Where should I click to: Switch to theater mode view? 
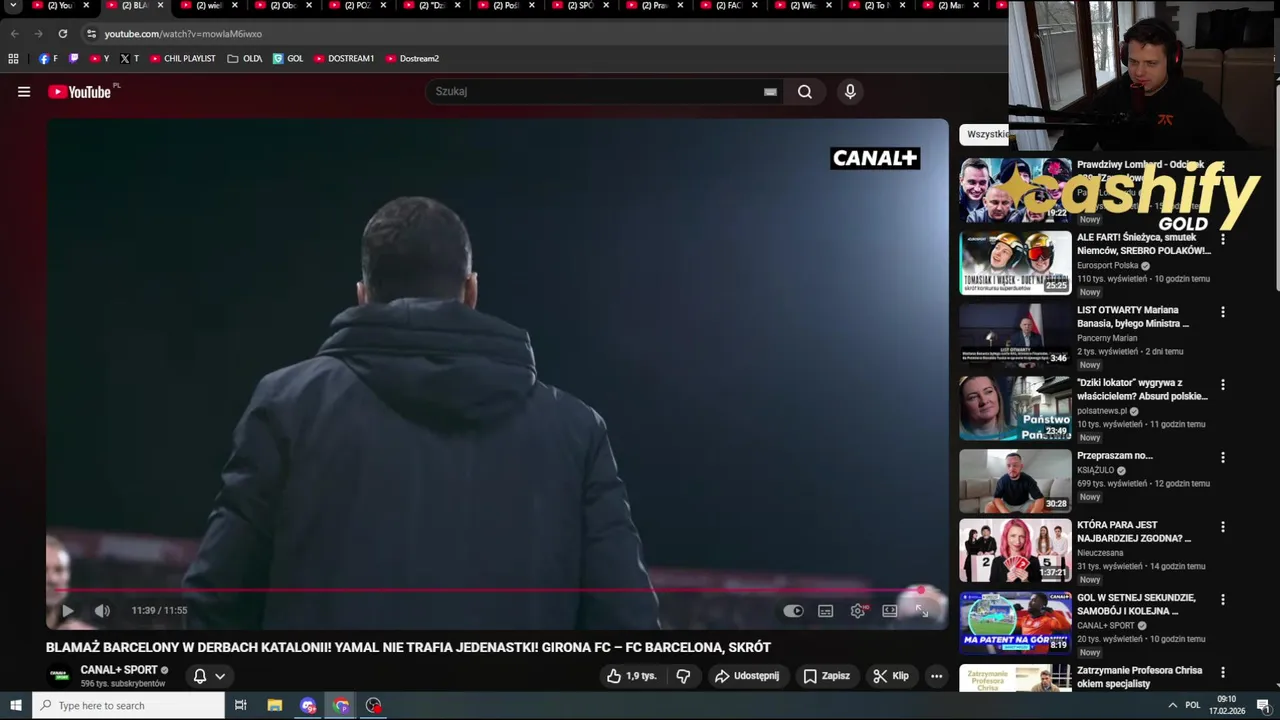coord(890,611)
